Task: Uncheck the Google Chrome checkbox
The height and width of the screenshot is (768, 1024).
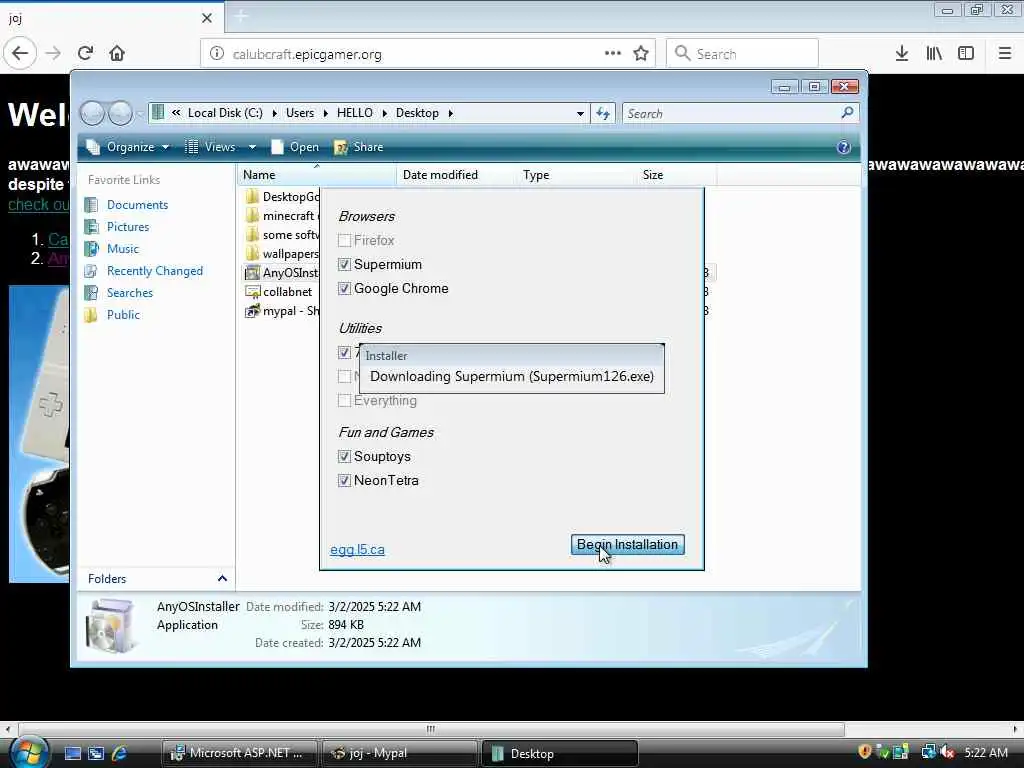Action: tap(344, 289)
